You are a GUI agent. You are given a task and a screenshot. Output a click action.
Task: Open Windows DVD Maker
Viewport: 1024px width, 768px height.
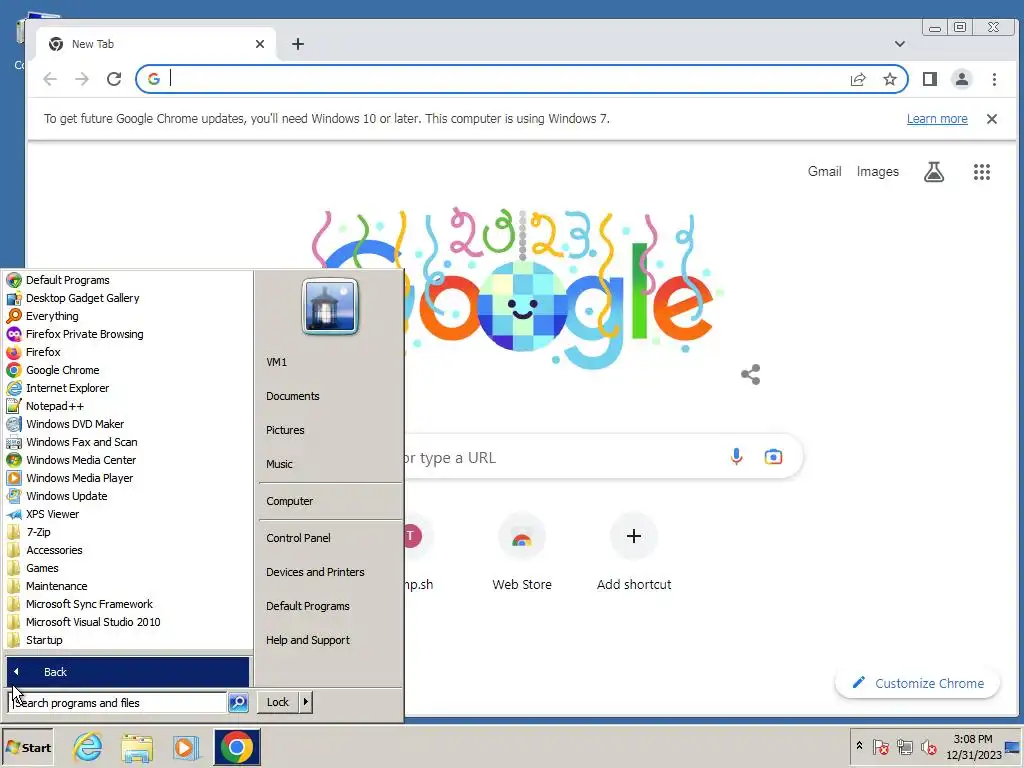pyautogui.click(x=75, y=424)
